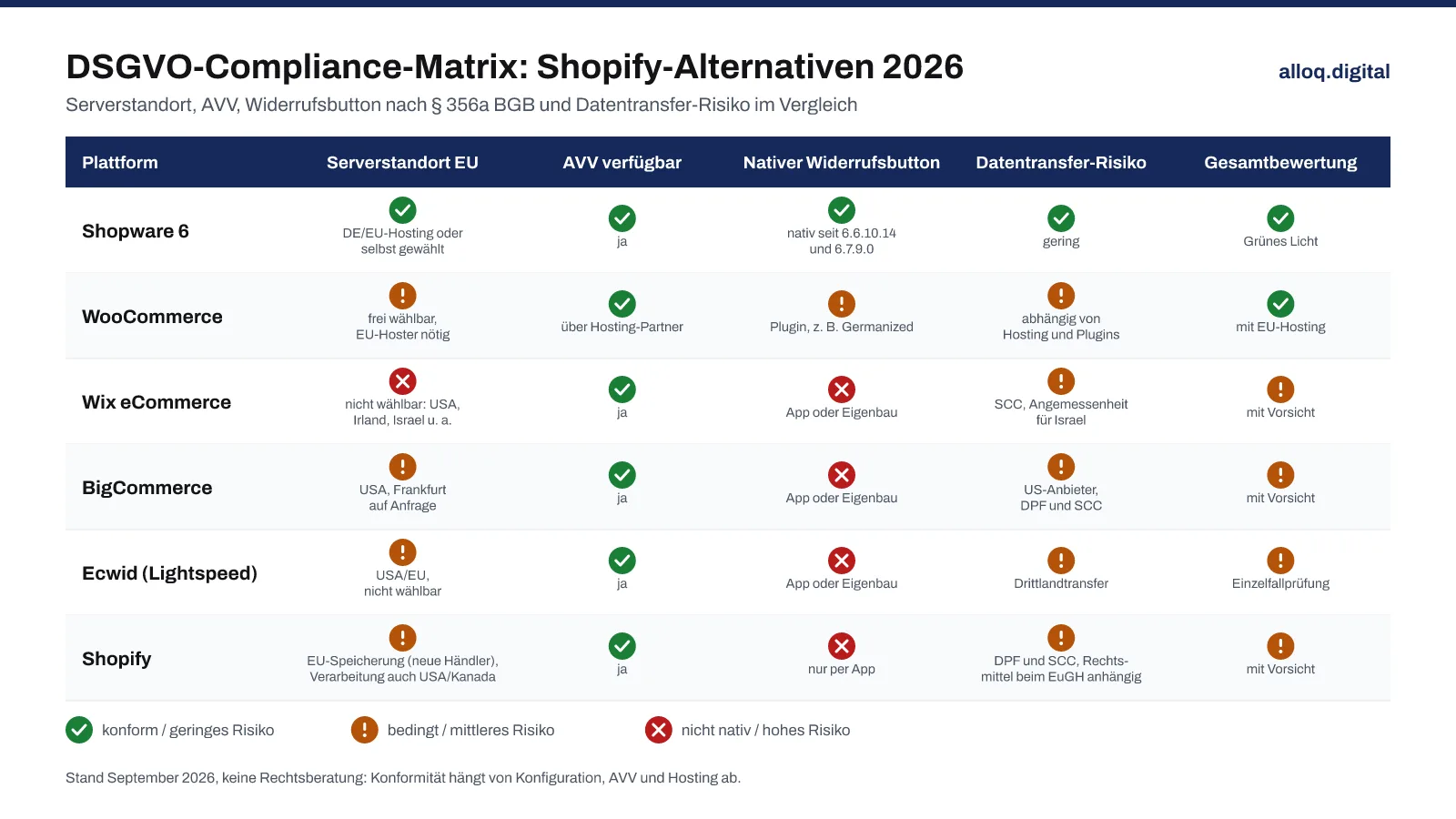Image resolution: width=1456 pixels, height=819 pixels.
Task: Click the orange legend icon 'bedingt / mittleres Risiko'
Action: pyautogui.click(x=364, y=730)
